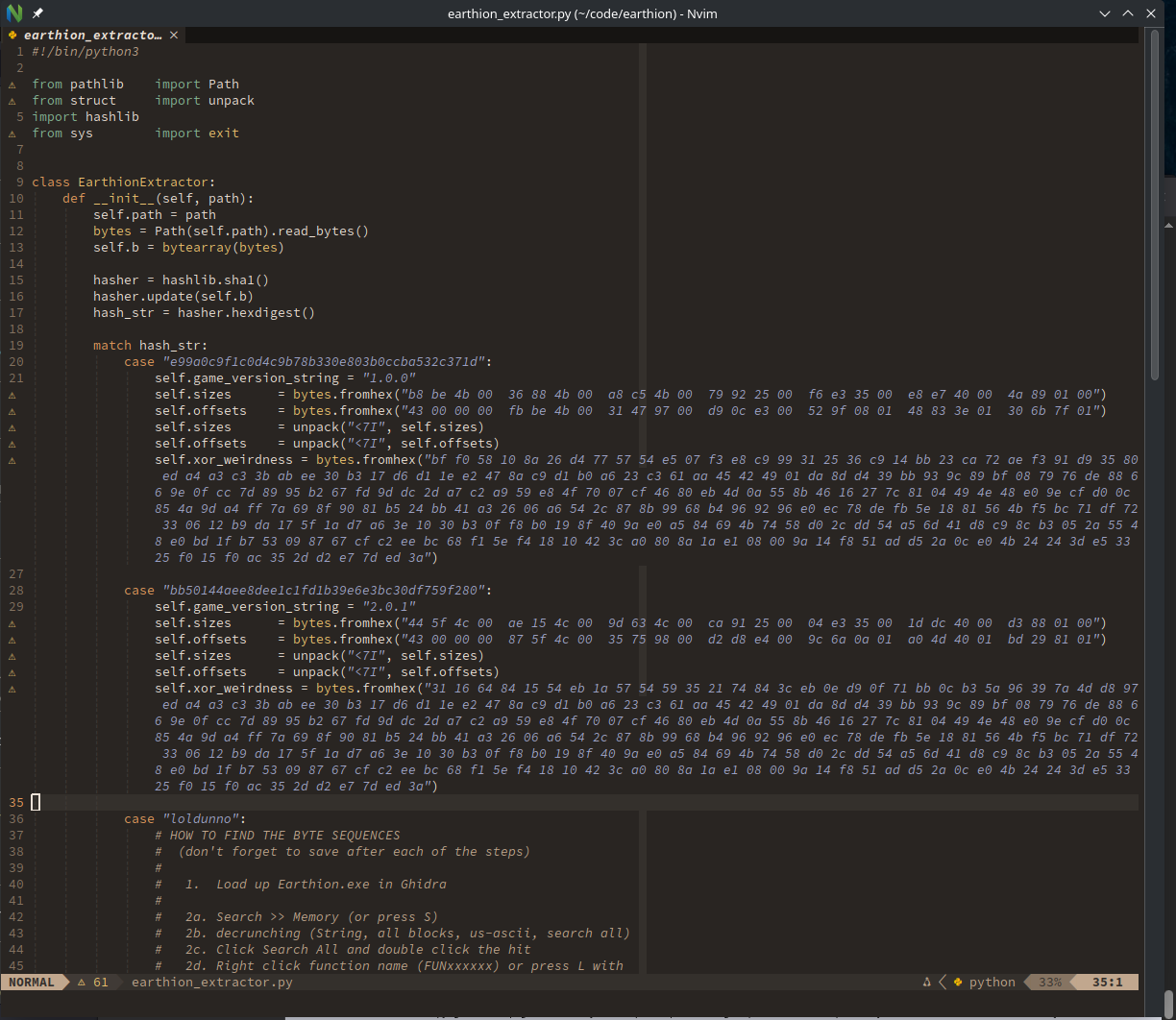Image resolution: width=1176 pixels, height=1020 pixels.
Task: Click line number 36 in the gutter
Action: (16, 819)
